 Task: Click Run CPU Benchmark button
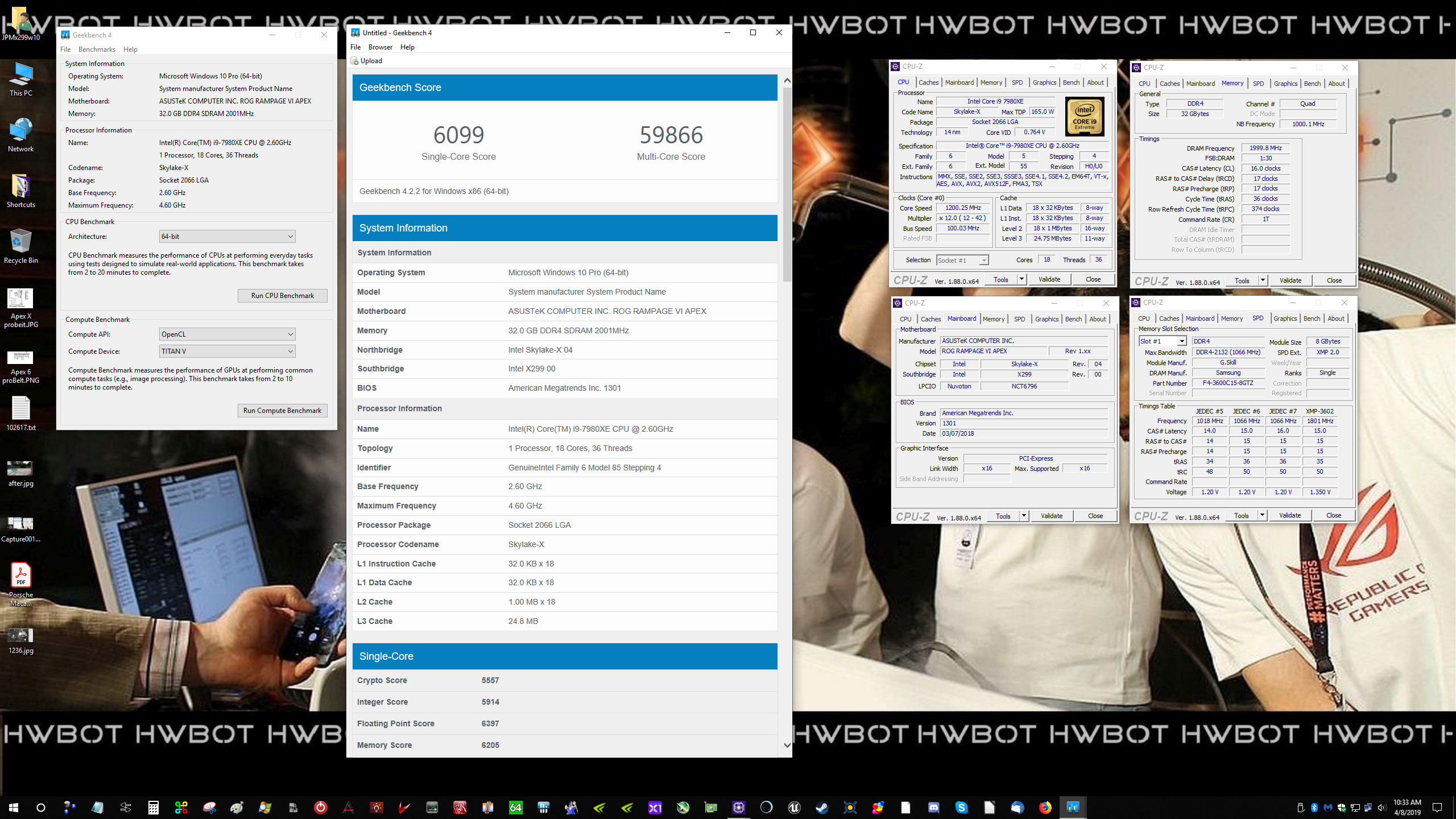pyautogui.click(x=283, y=296)
